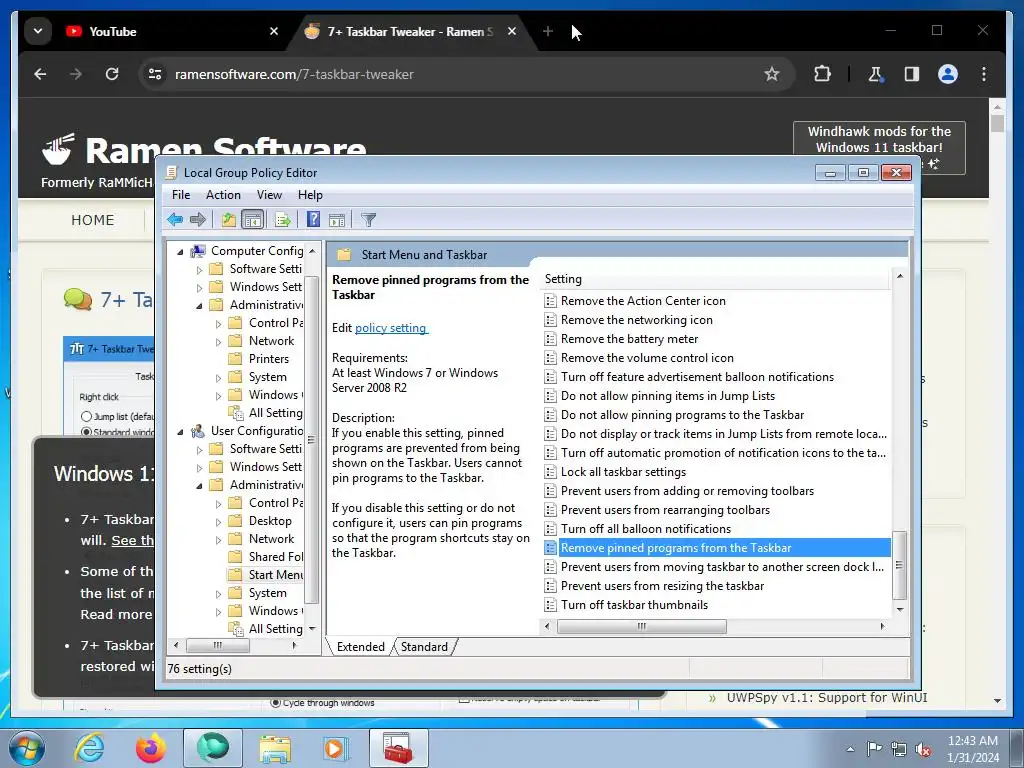Toggle Chrome's side panel icon
The image size is (1024, 768).
click(x=912, y=74)
